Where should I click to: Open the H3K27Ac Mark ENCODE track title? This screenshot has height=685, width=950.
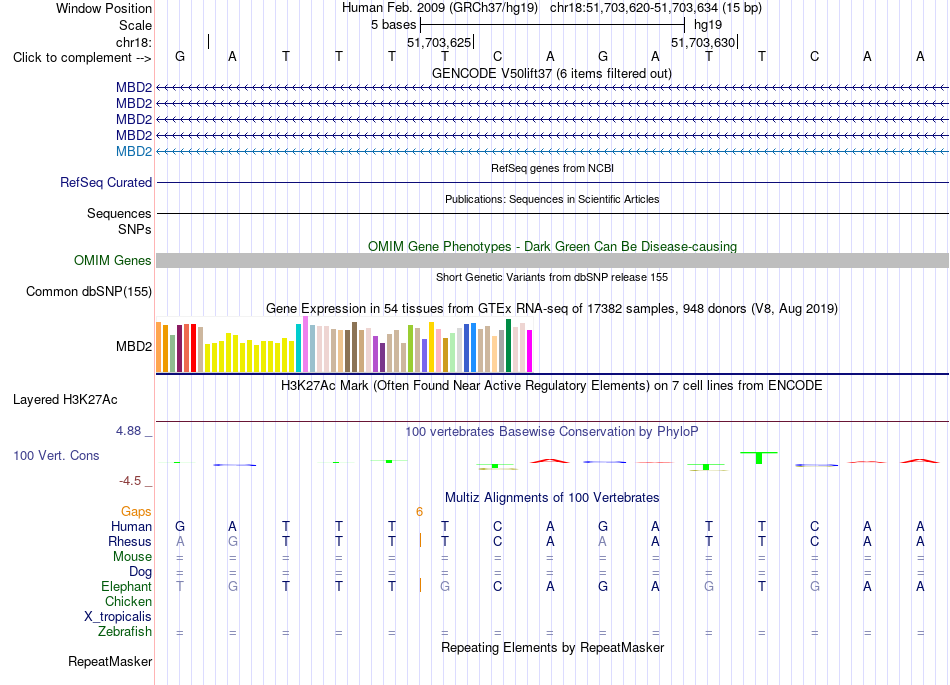coord(552,386)
